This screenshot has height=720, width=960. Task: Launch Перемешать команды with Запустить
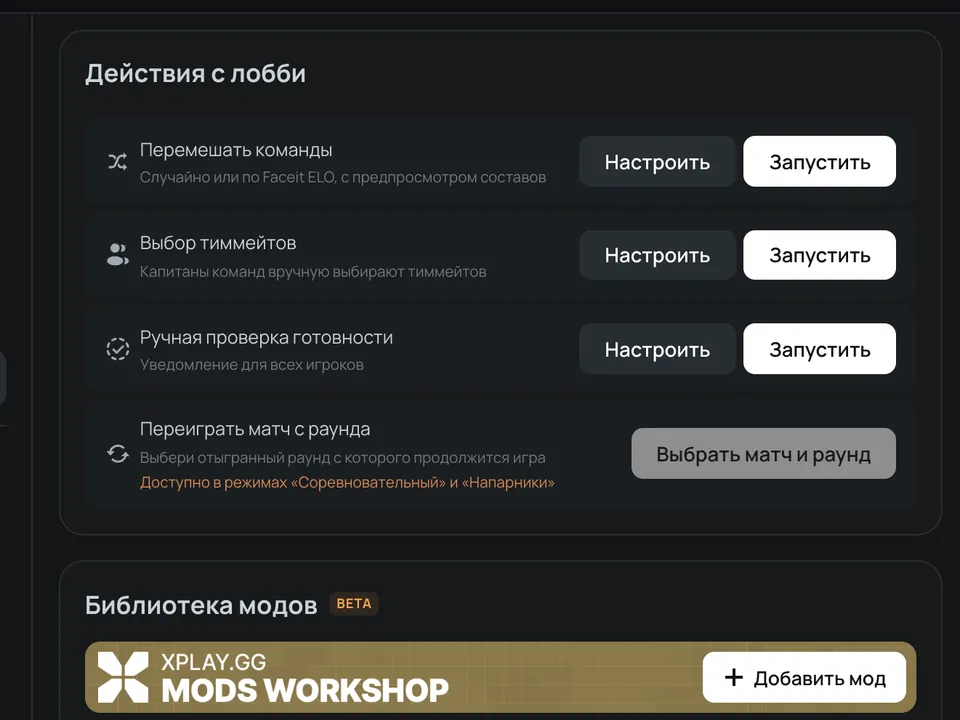coord(819,162)
